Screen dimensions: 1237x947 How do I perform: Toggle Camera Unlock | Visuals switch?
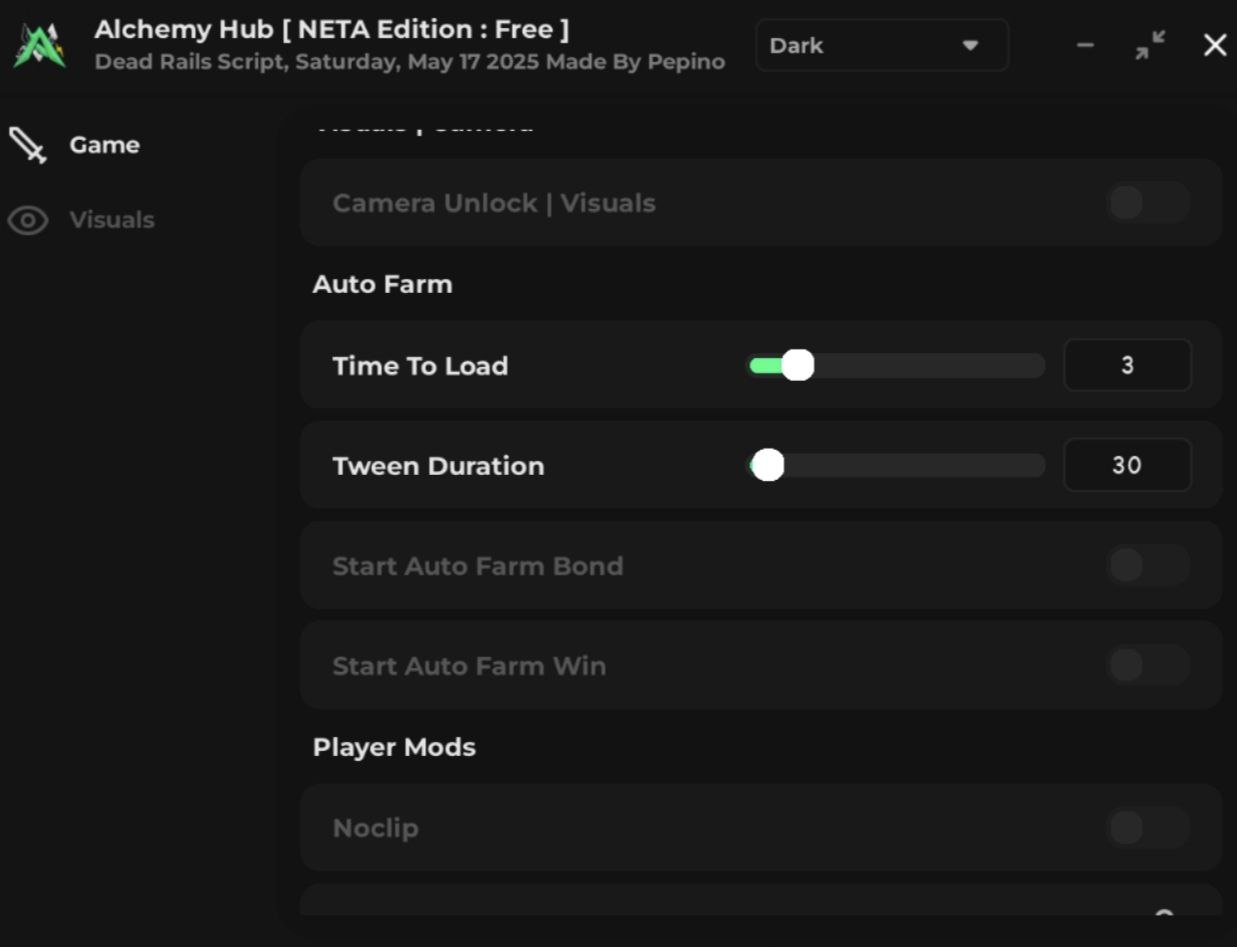click(x=1147, y=203)
